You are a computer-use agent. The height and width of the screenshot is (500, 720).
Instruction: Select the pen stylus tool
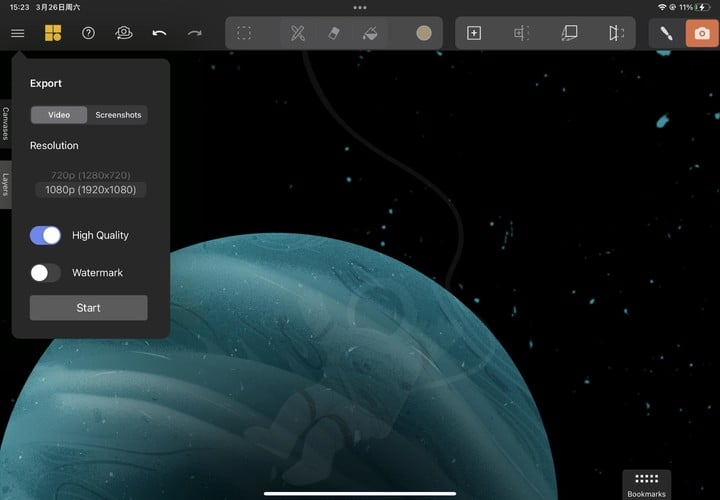(x=666, y=33)
